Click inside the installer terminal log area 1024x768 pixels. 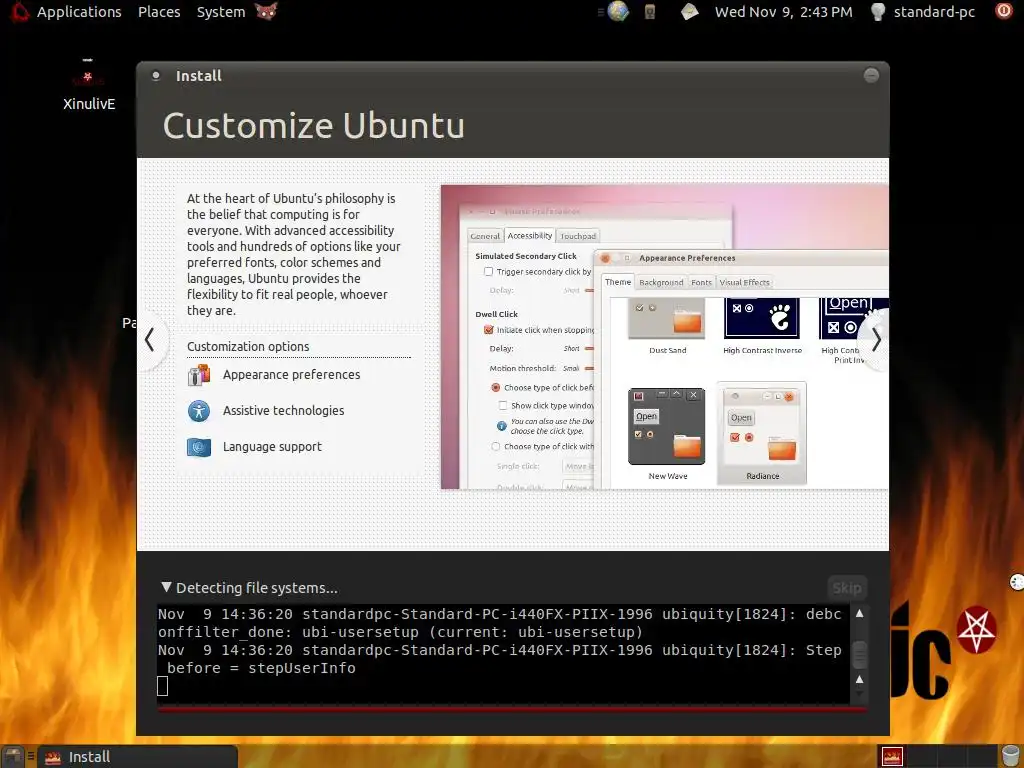[504, 654]
